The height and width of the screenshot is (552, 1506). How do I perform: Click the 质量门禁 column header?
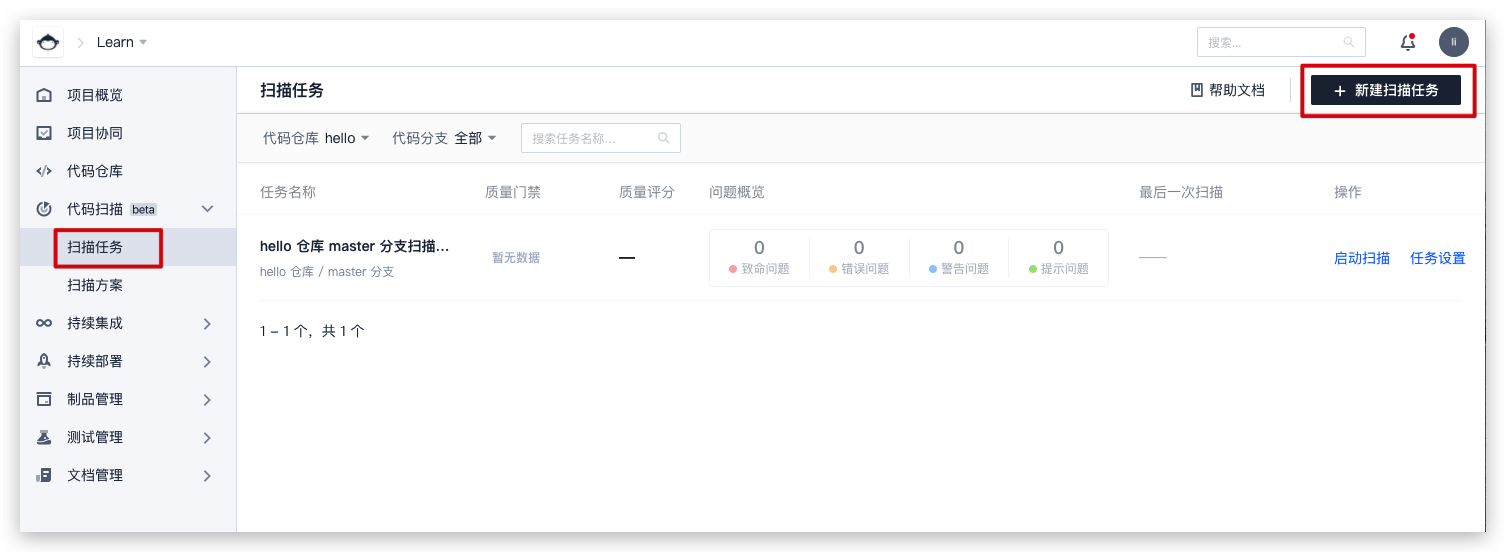[x=513, y=192]
